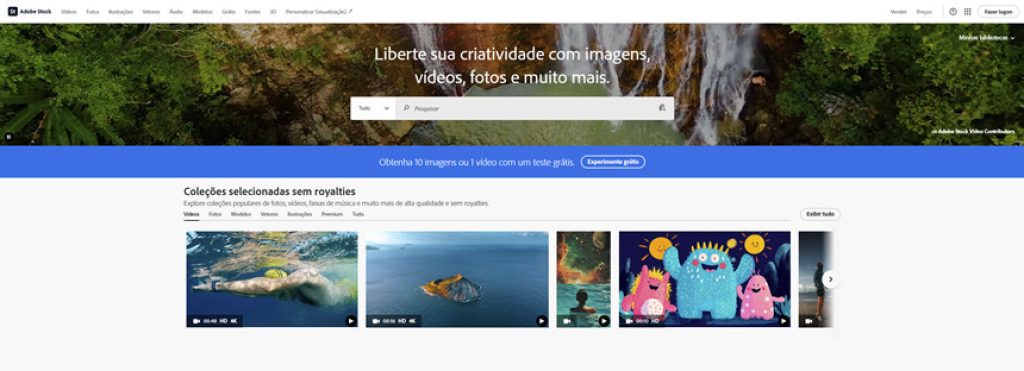Select the Tudo collections tab

tap(358, 214)
